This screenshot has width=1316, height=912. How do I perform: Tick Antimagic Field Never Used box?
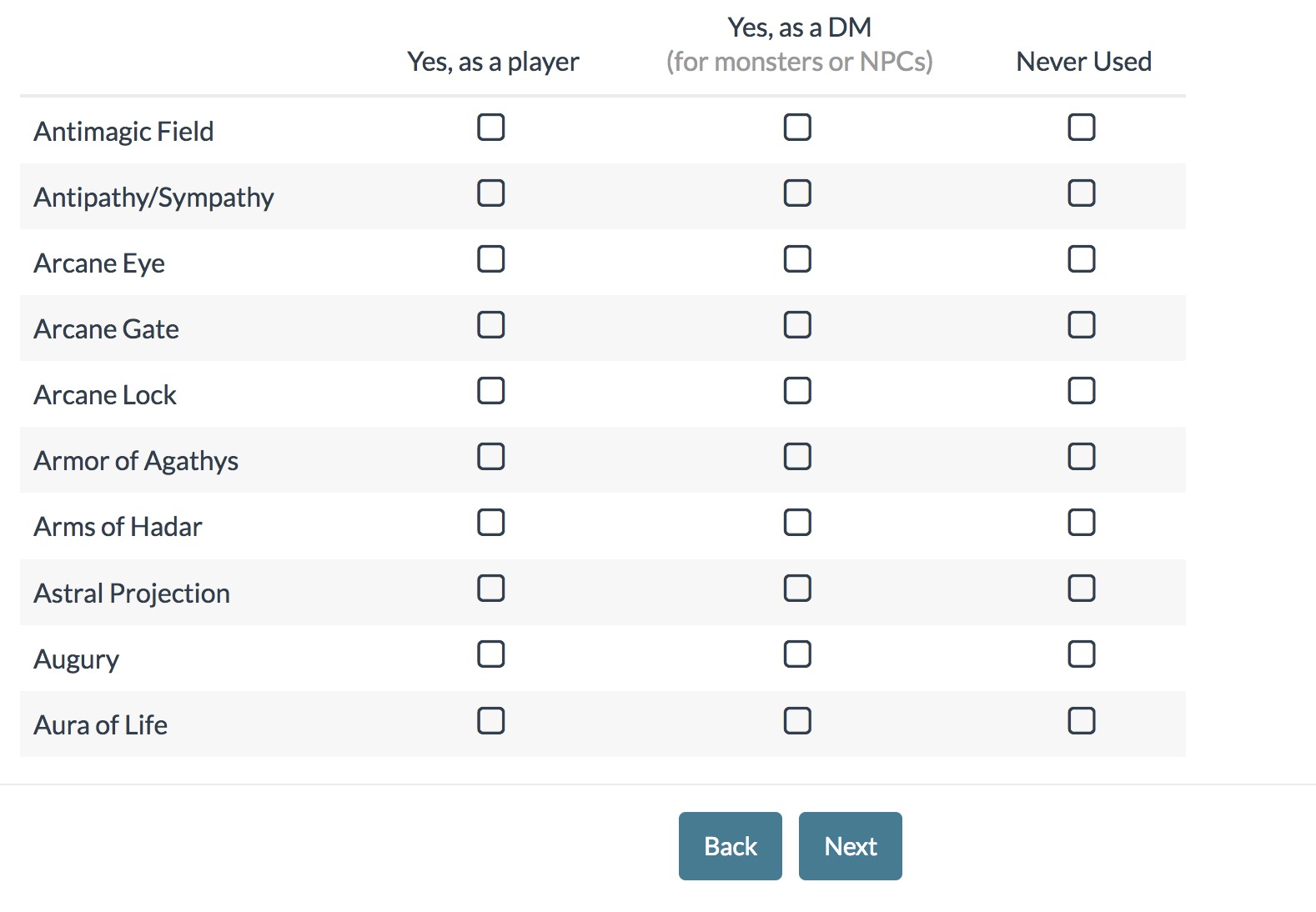(x=1082, y=128)
